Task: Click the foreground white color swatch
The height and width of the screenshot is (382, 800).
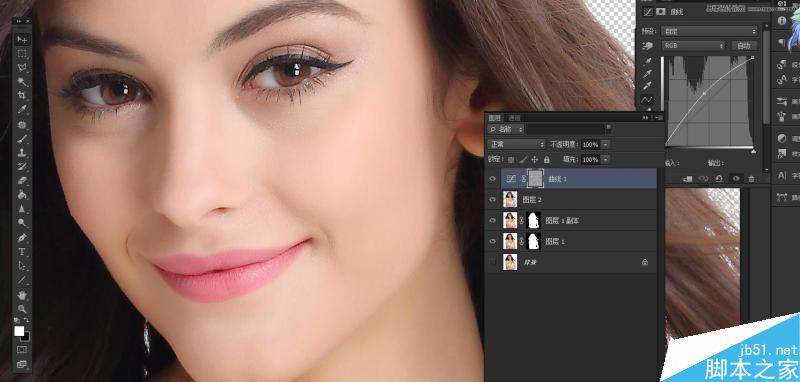Action: click(19, 332)
